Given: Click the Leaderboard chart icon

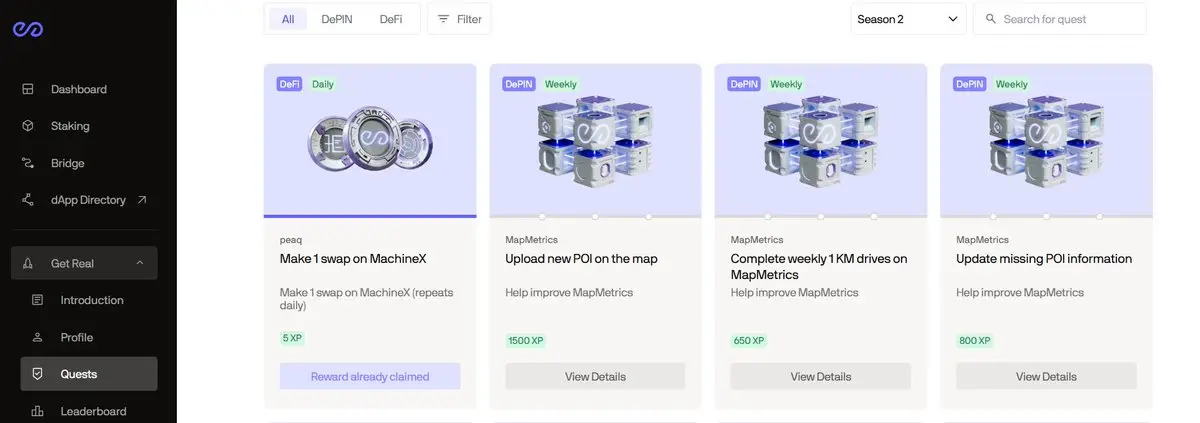Looking at the screenshot, I should tap(38, 411).
